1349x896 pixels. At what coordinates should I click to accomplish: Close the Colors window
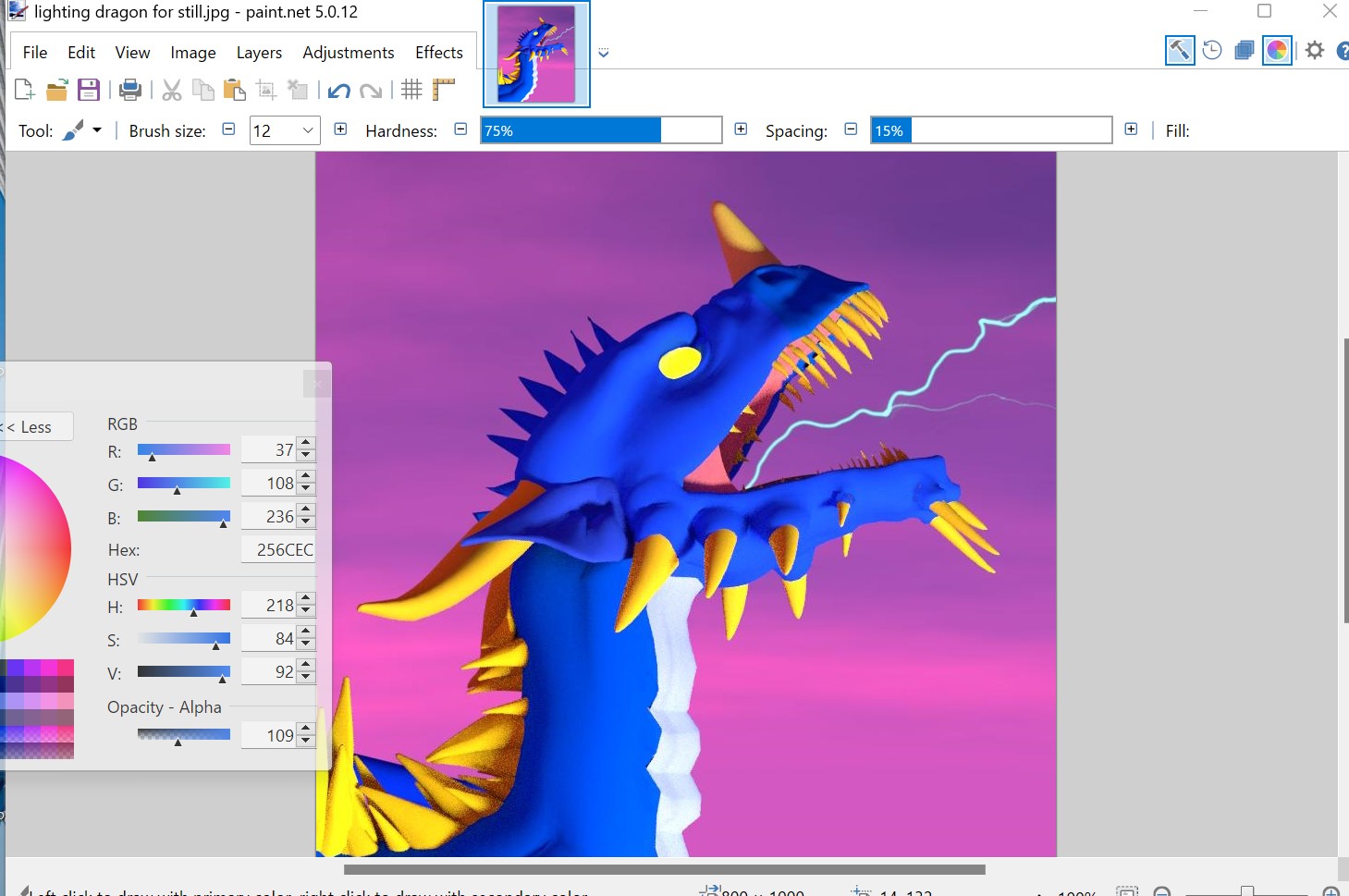(317, 383)
